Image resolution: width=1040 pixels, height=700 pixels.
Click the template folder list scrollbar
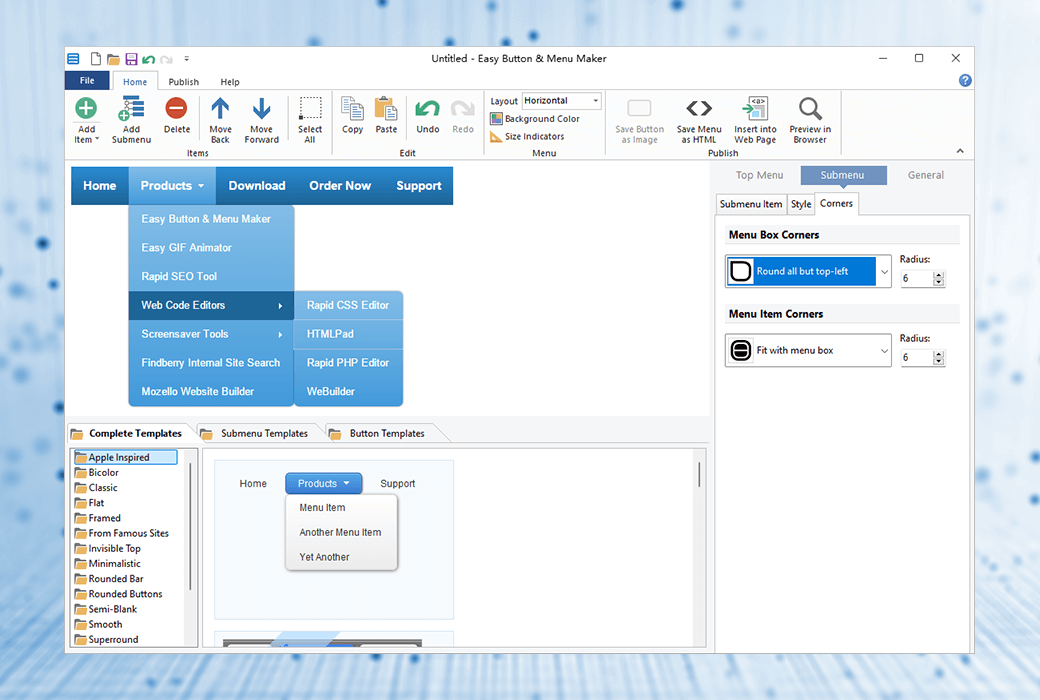190,524
